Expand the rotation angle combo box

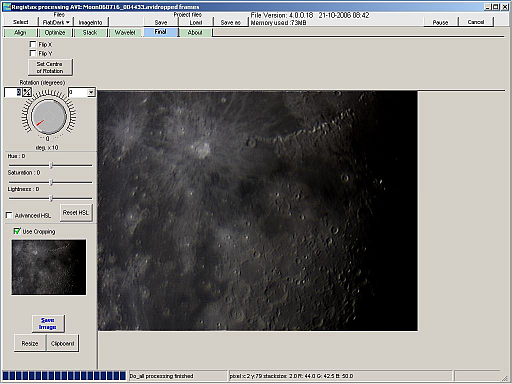point(91,92)
